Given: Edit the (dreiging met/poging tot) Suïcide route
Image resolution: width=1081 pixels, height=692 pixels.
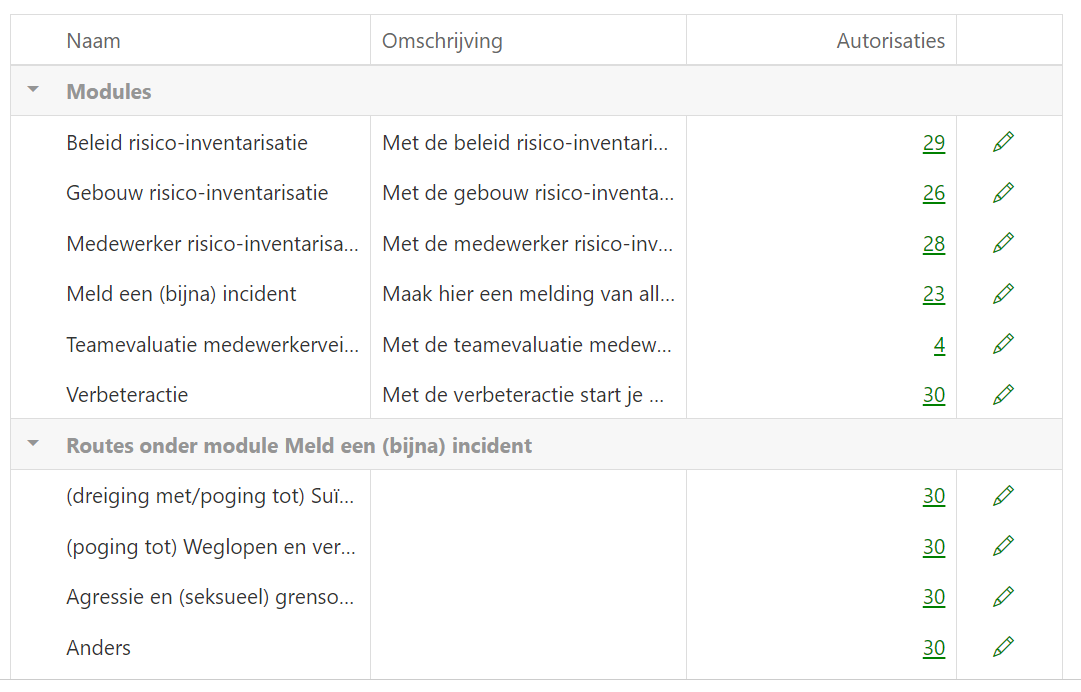Looking at the screenshot, I should point(1003,495).
